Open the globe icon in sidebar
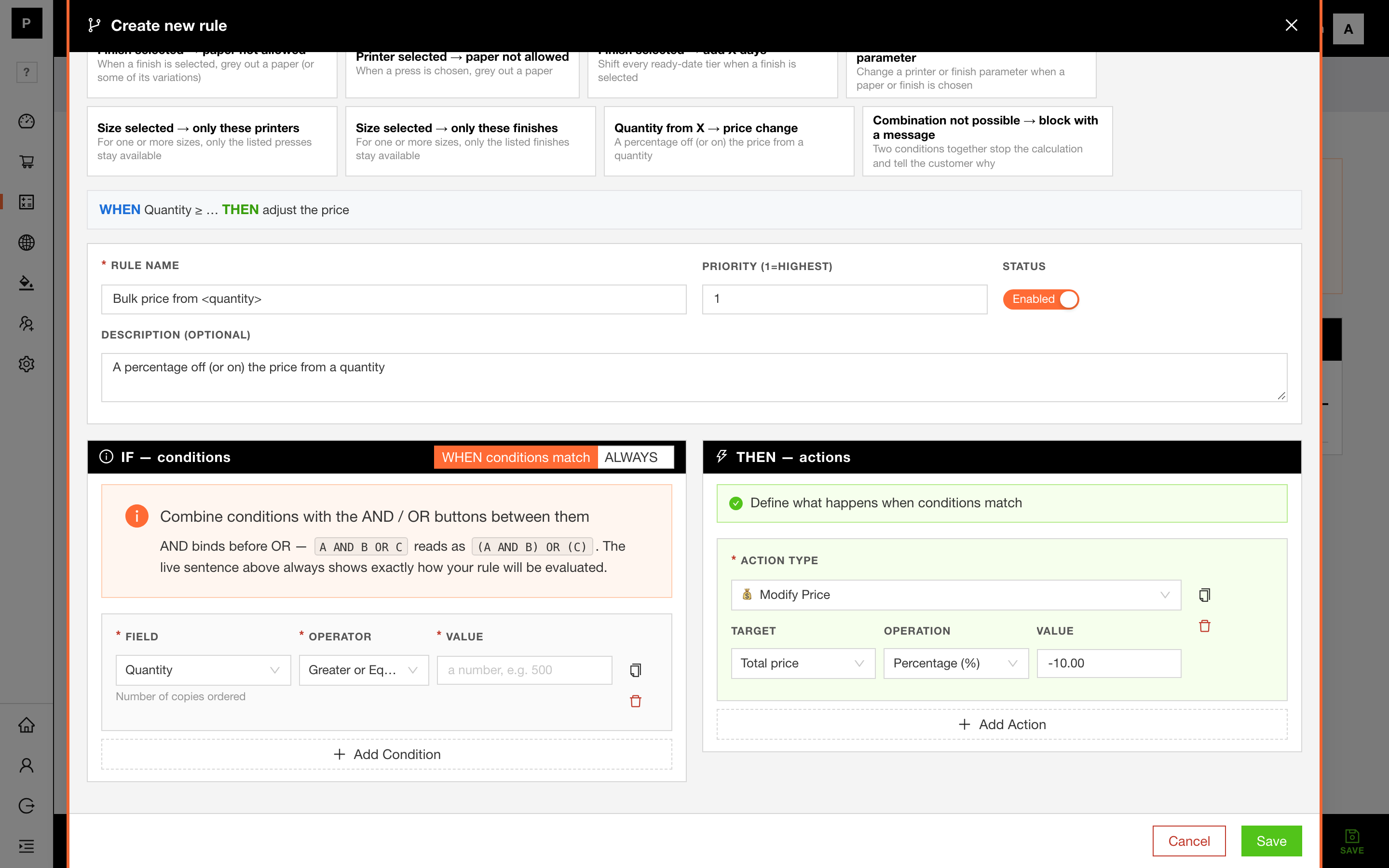1389x868 pixels. tap(27, 242)
